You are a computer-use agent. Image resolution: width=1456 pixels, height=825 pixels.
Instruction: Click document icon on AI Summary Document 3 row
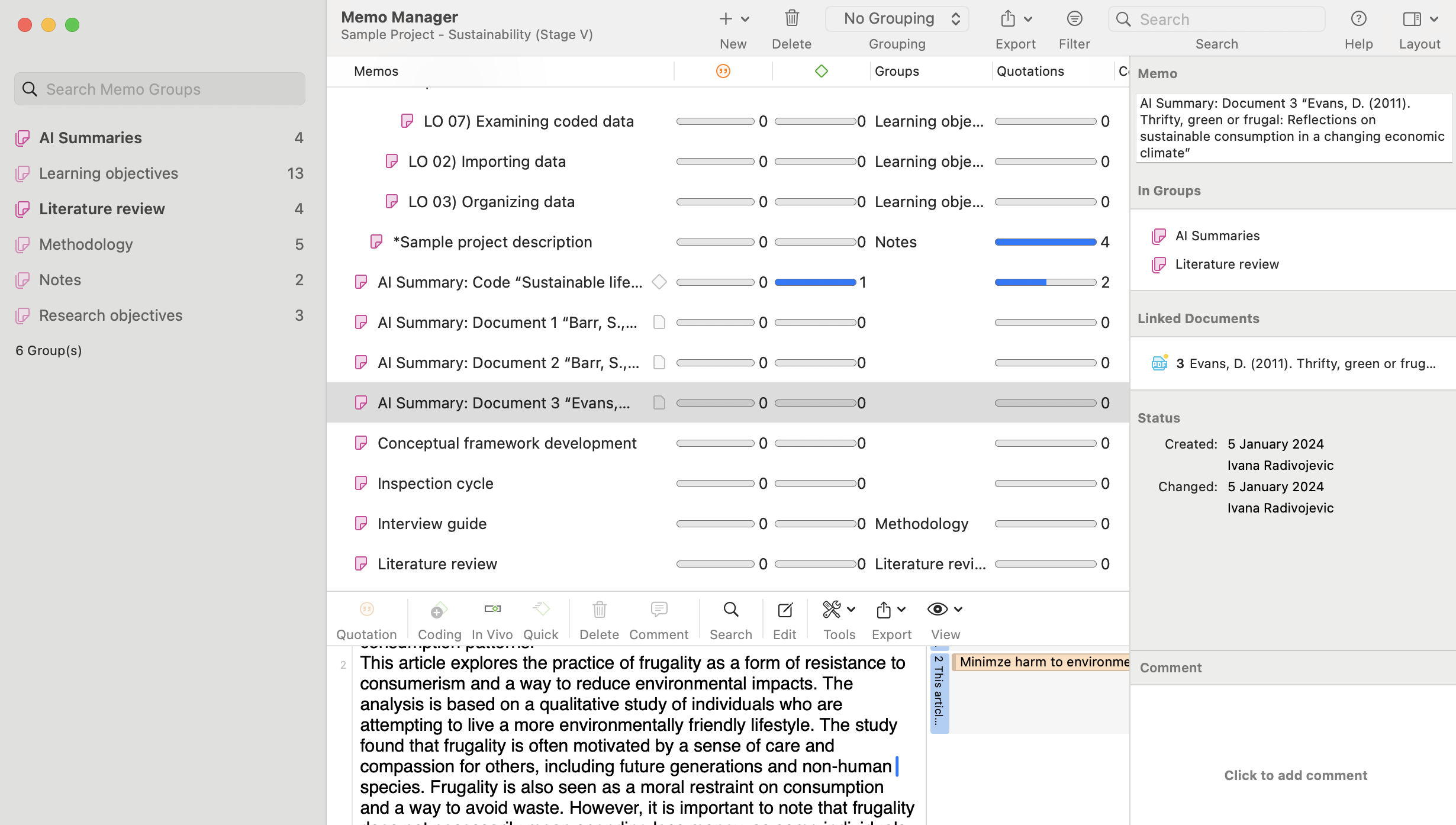point(659,403)
